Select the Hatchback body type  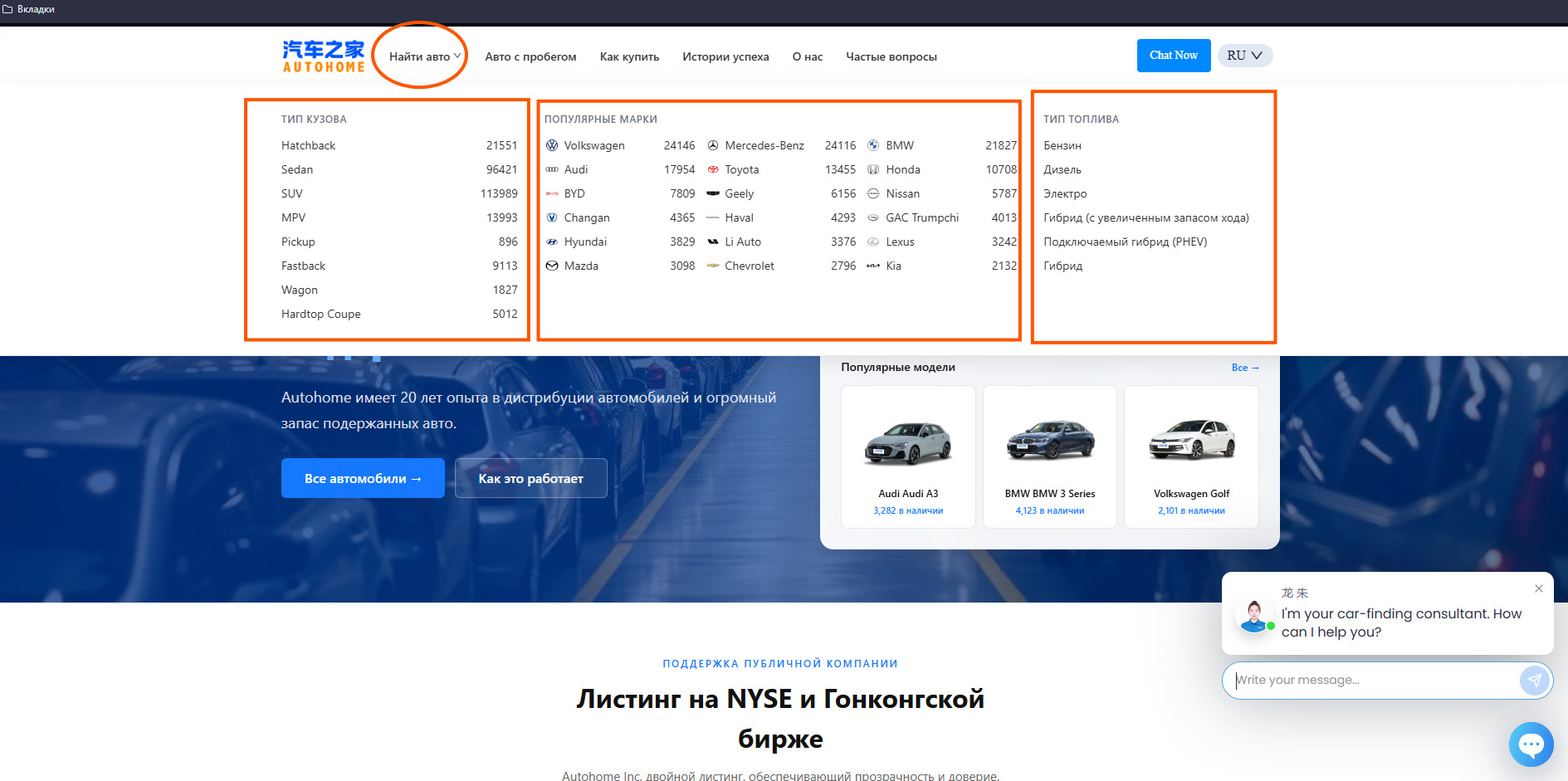click(x=399, y=145)
